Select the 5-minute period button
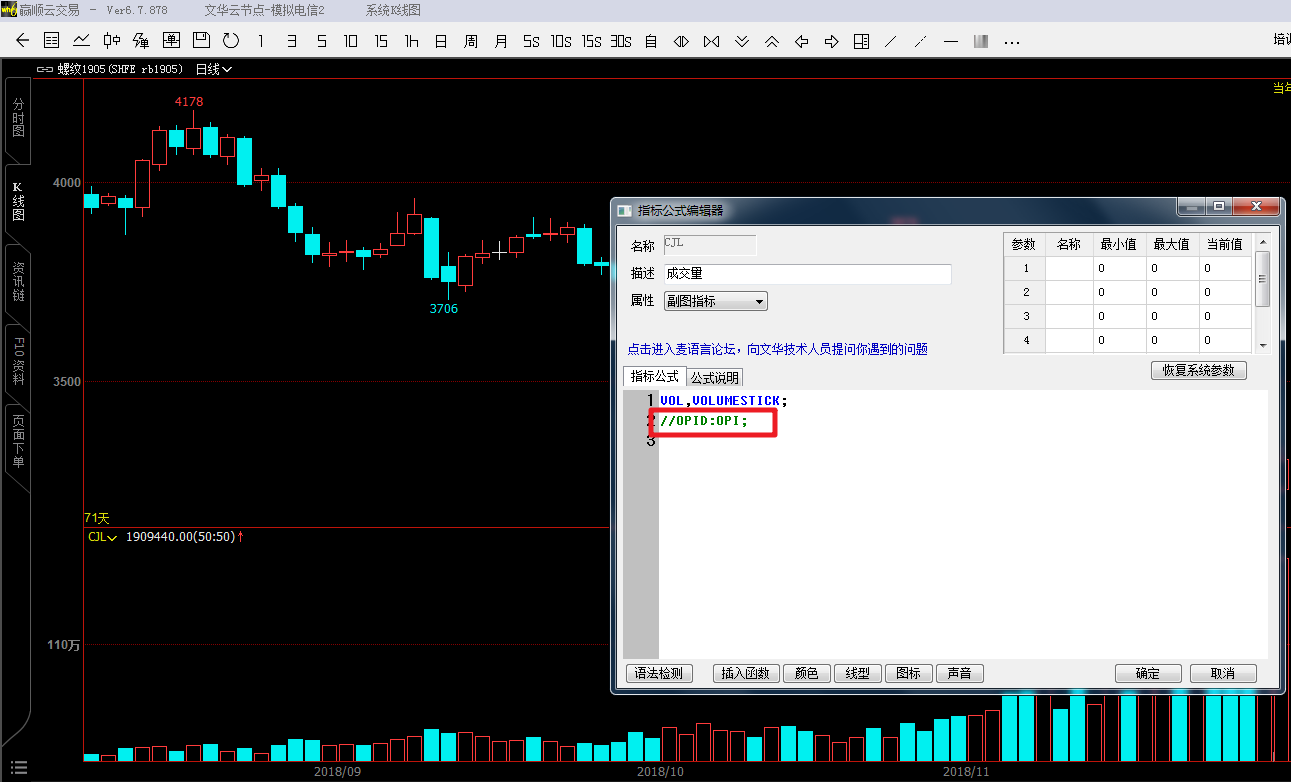Viewport: 1291px width, 782px height. point(321,41)
